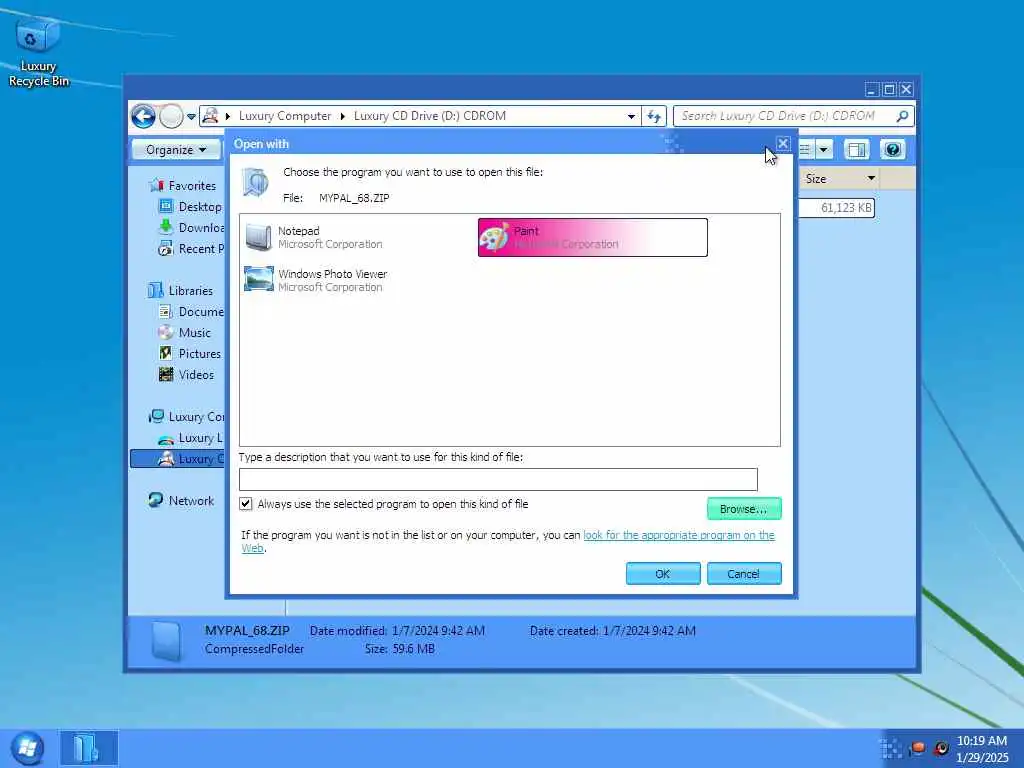Confirm with the OK button
The height and width of the screenshot is (768, 1024).
pyautogui.click(x=663, y=573)
